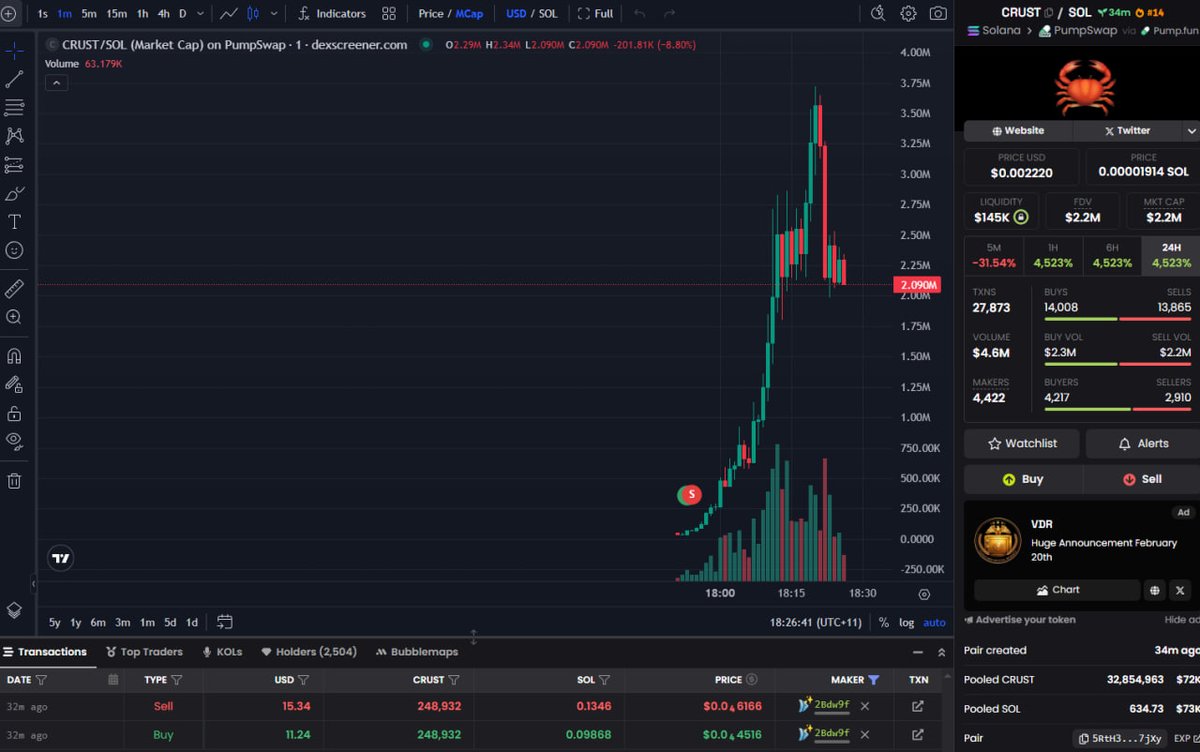
Task: Click the trash icon to remove drawings
Action: click(14, 481)
